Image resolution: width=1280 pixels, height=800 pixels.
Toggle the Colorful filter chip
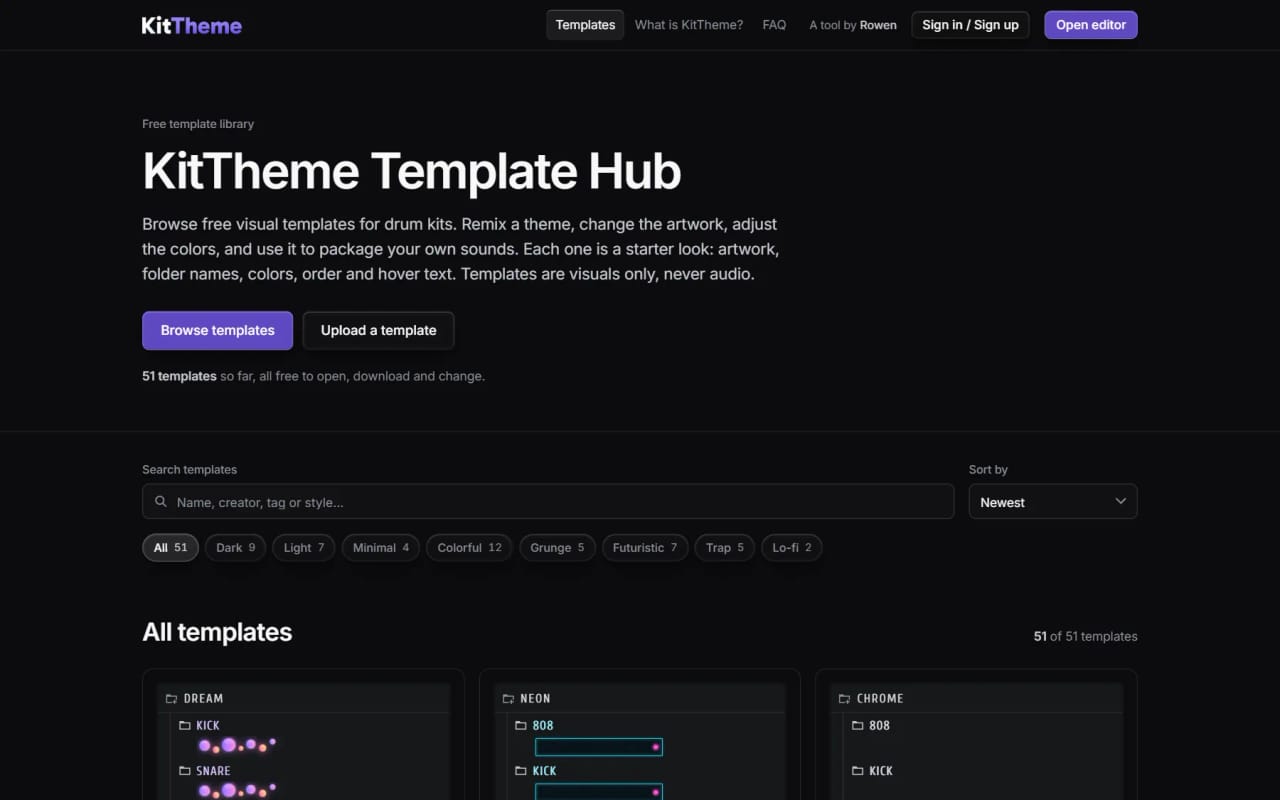[x=469, y=547]
